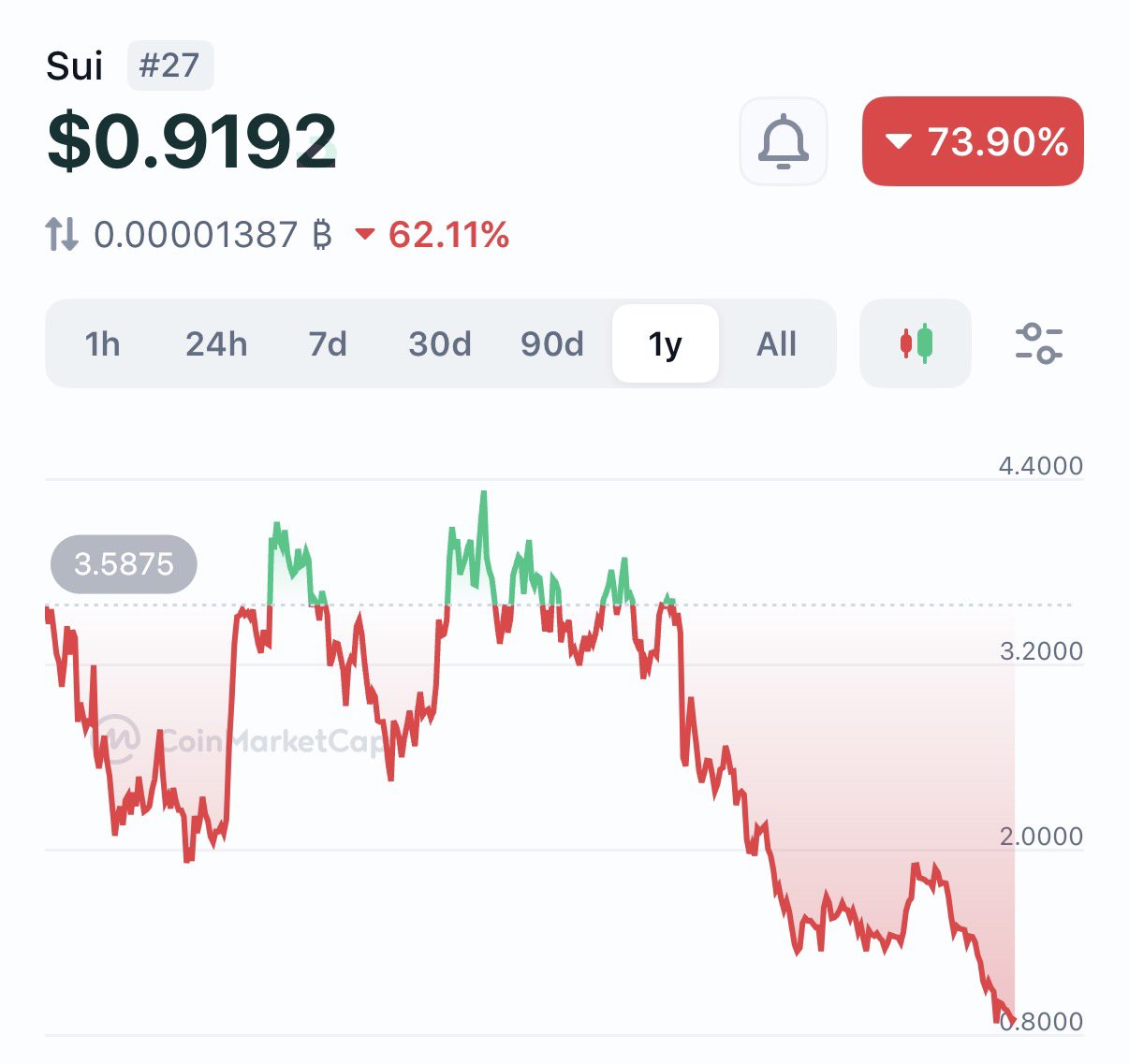
Task: Click the Sui coin name
Action: (74, 66)
